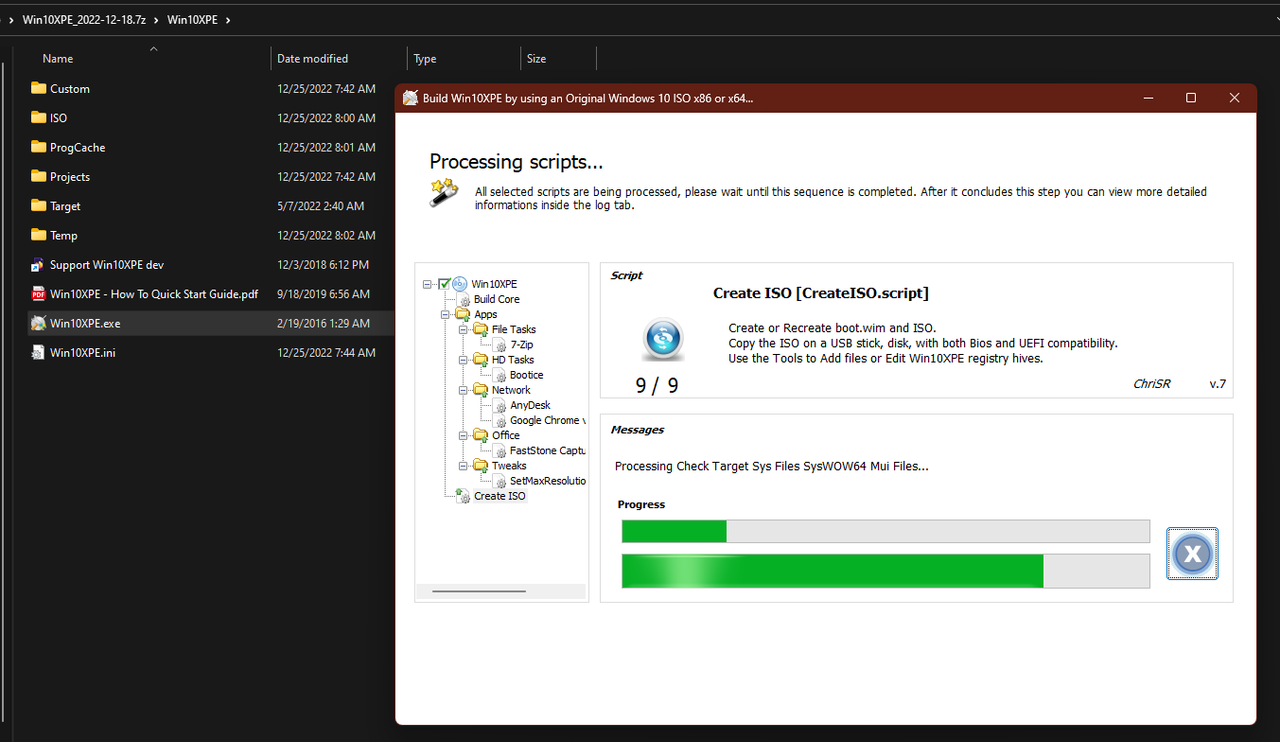
Task: Click the Office folder icon
Action: click(481, 435)
